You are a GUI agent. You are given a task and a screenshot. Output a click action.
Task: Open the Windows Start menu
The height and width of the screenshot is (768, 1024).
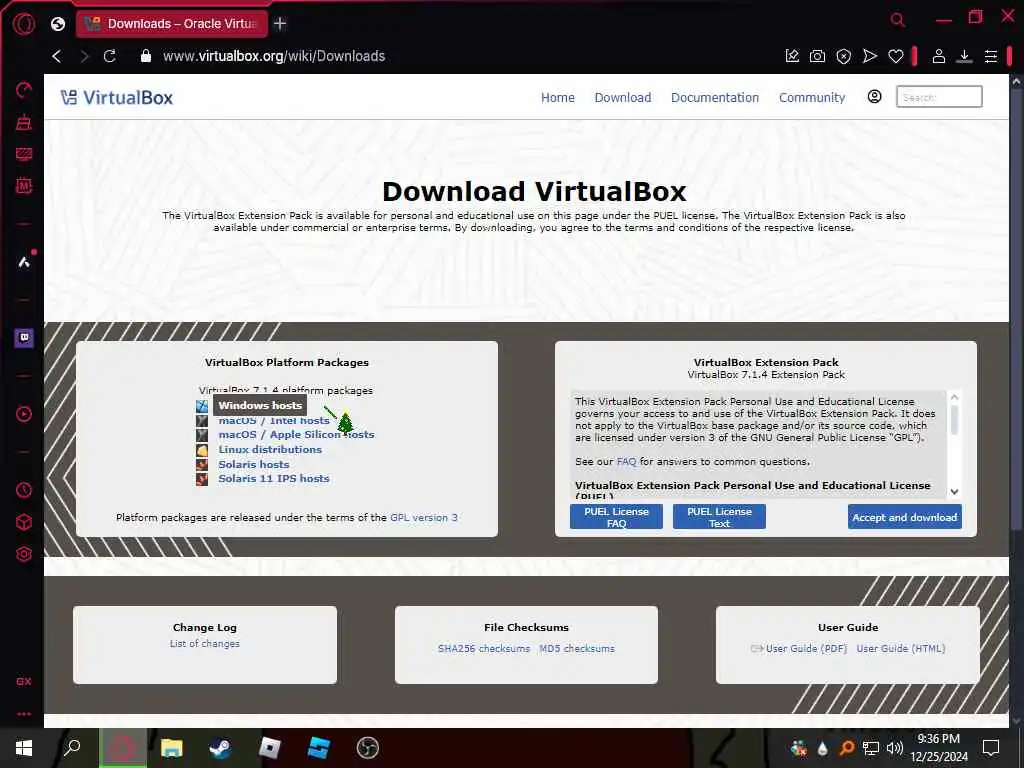[x=24, y=748]
